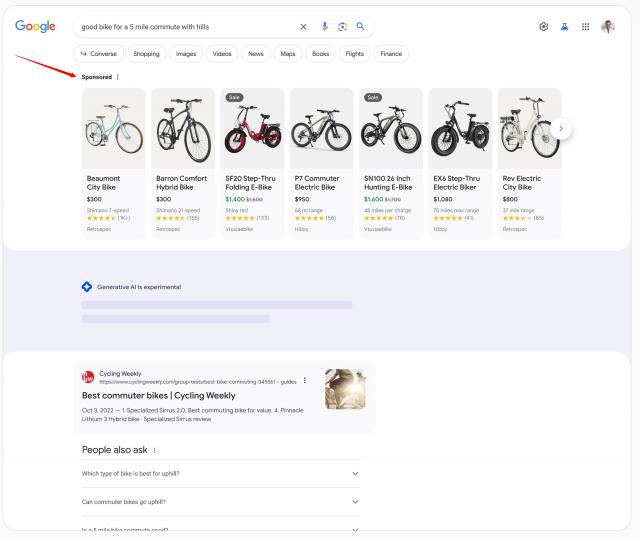Open the P7 Commuter Electric Bike image
The height and width of the screenshot is (537, 640).
(322, 129)
